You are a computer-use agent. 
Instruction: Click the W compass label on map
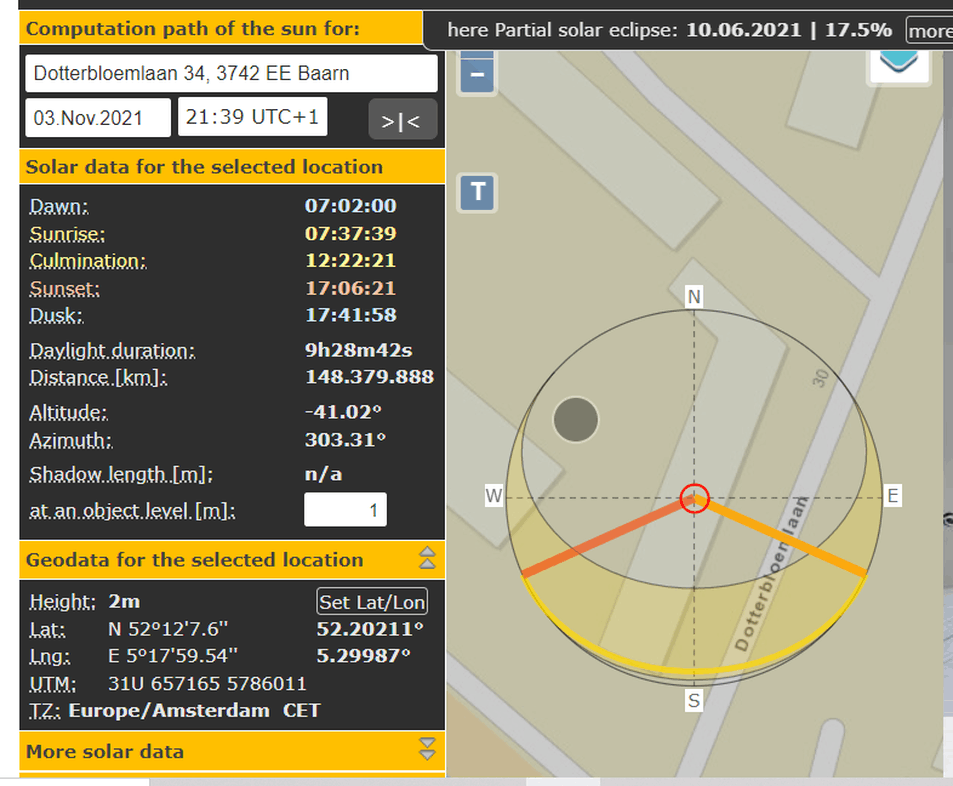pyautogui.click(x=494, y=495)
